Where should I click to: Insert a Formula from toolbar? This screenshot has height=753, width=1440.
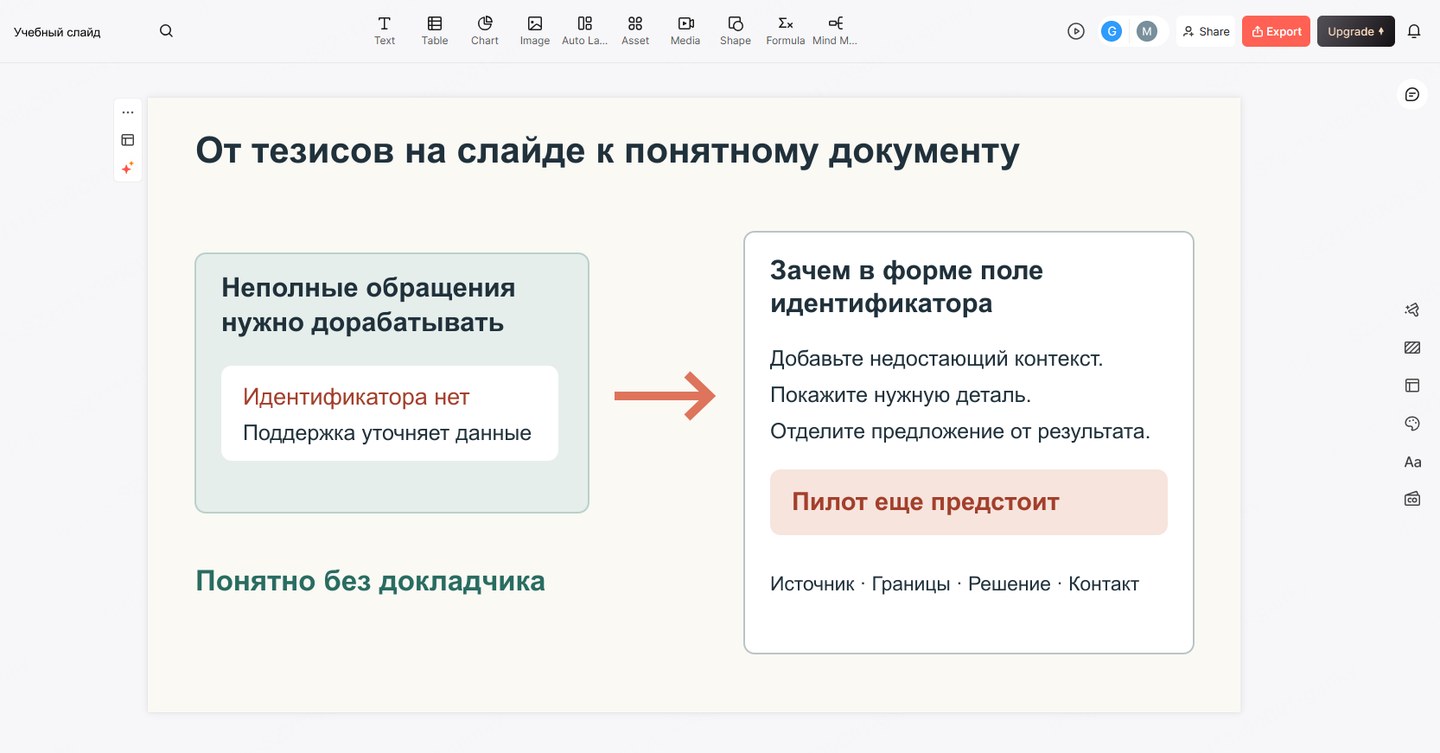coord(785,31)
